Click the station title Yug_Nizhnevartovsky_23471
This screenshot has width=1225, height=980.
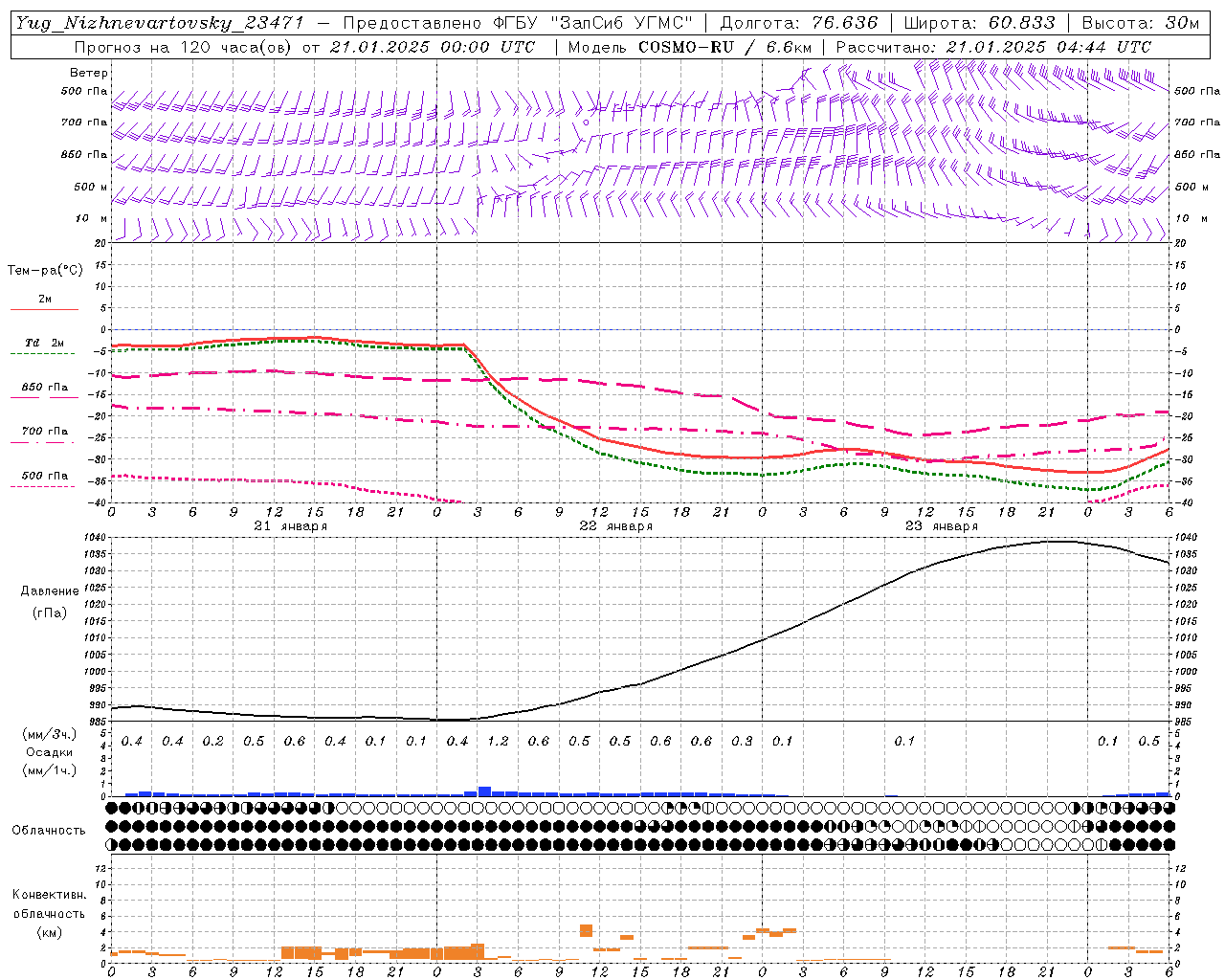[x=159, y=23]
